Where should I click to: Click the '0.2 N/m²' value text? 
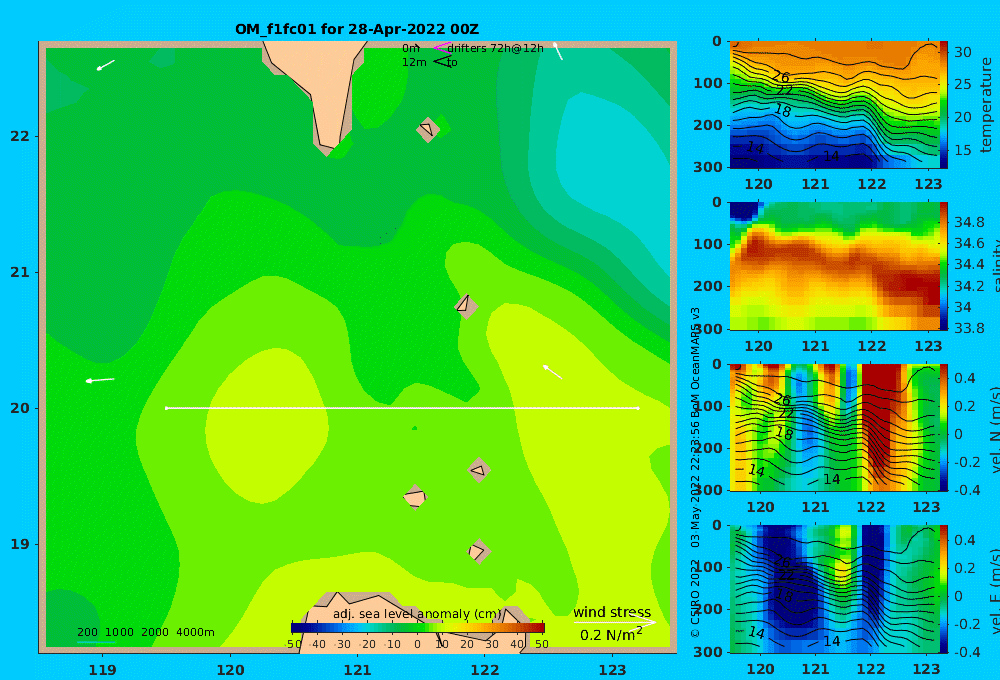(x=611, y=635)
